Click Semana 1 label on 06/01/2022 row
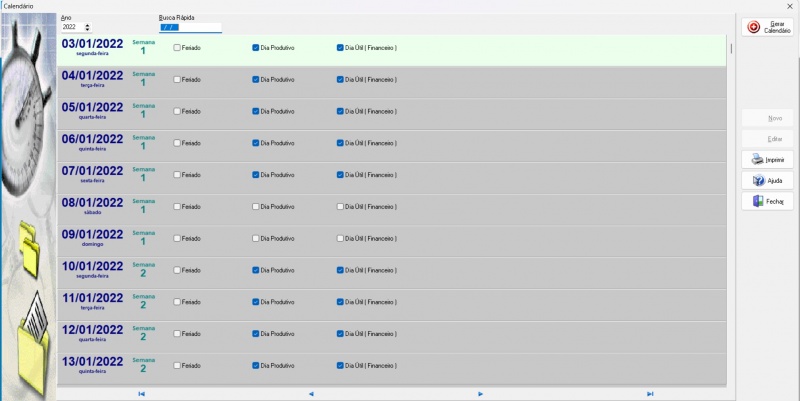This screenshot has height=401, width=800. (143, 142)
